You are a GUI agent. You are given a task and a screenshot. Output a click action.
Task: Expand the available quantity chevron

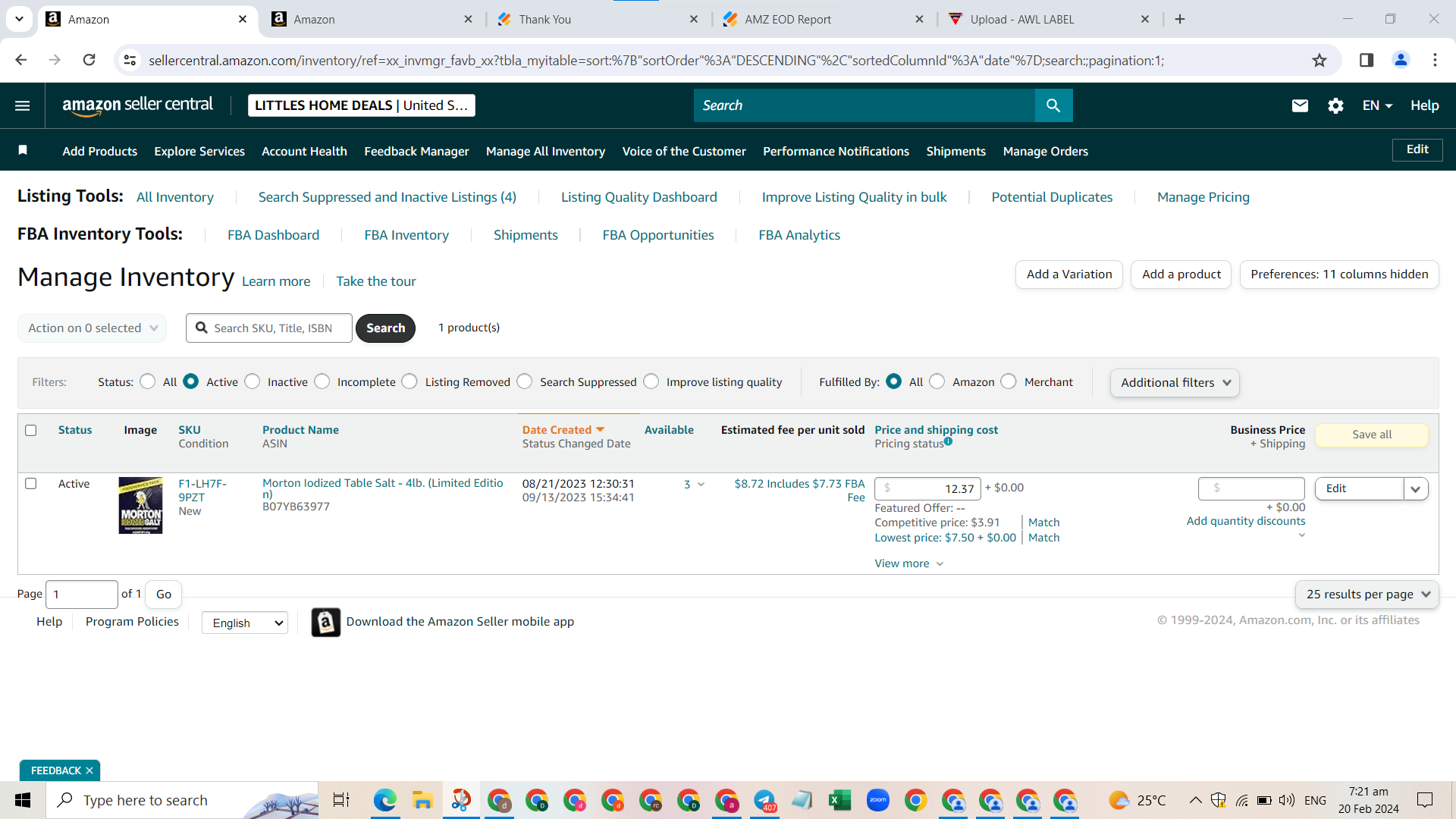click(701, 485)
